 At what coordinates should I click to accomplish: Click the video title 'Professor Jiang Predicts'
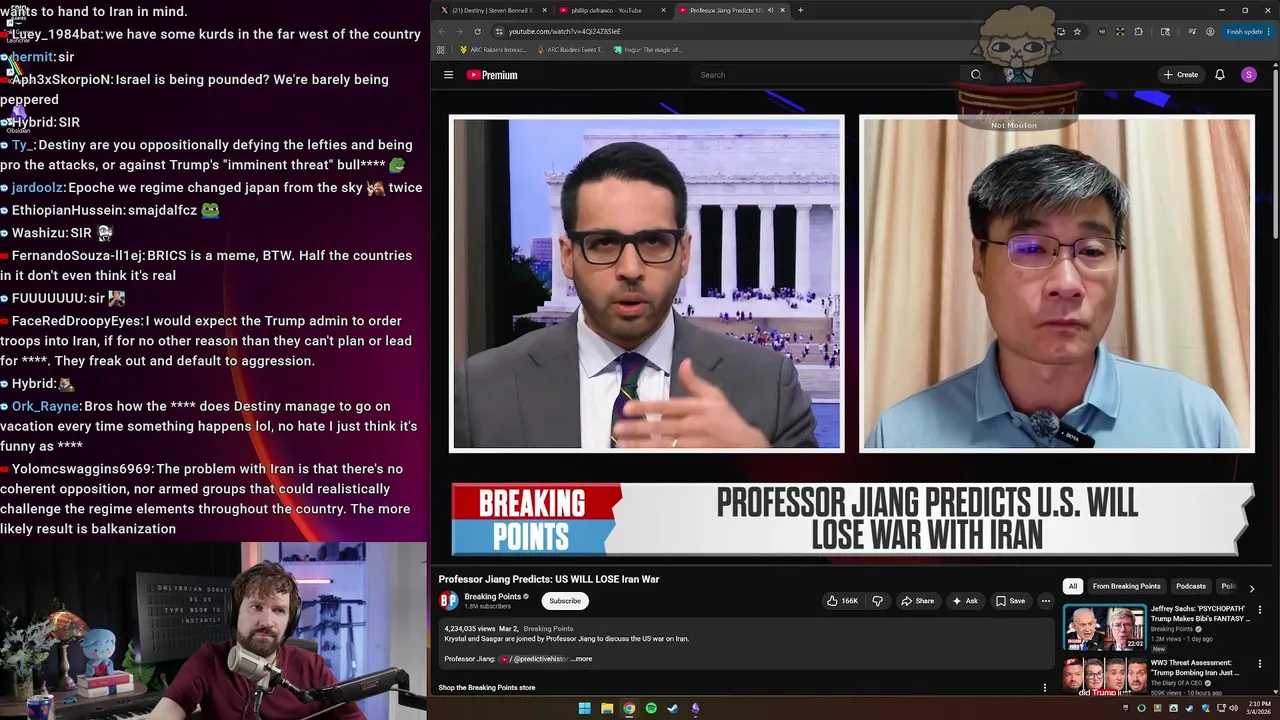(x=548, y=579)
